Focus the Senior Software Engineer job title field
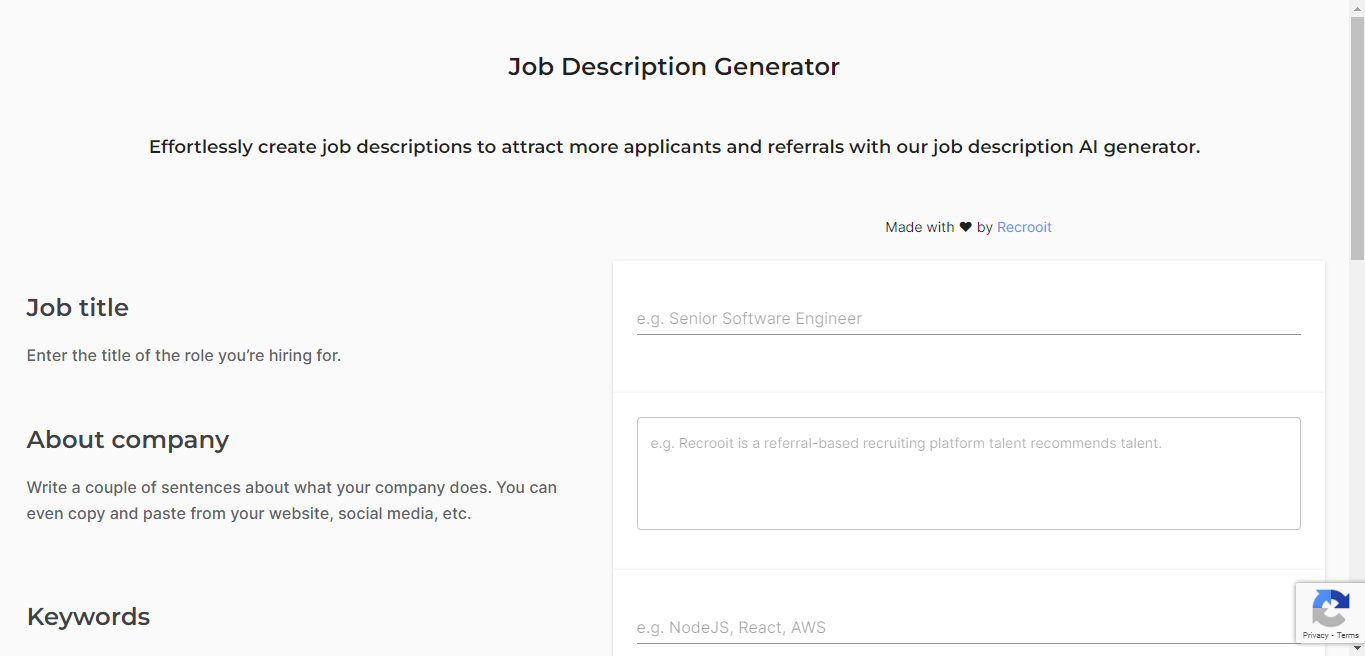Viewport: 1365px width, 656px height. point(968,318)
